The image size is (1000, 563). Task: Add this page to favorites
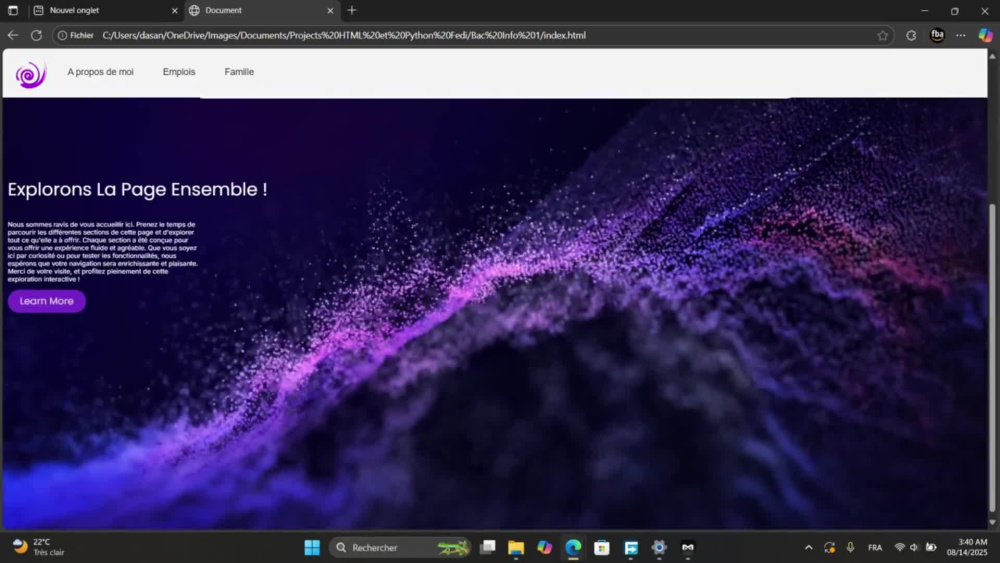(882, 36)
